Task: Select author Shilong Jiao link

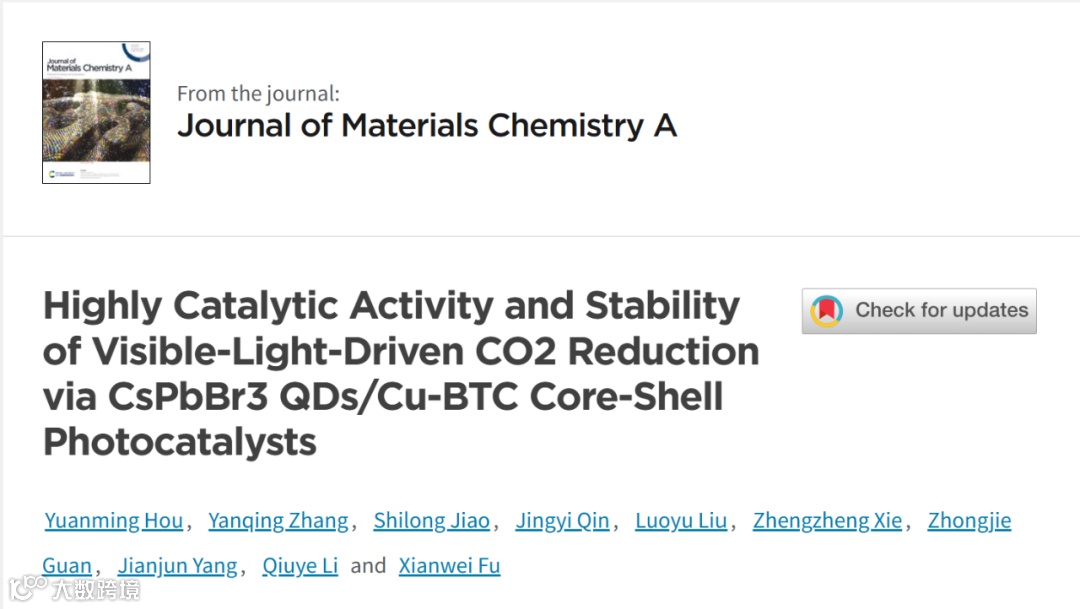Action: point(431,521)
